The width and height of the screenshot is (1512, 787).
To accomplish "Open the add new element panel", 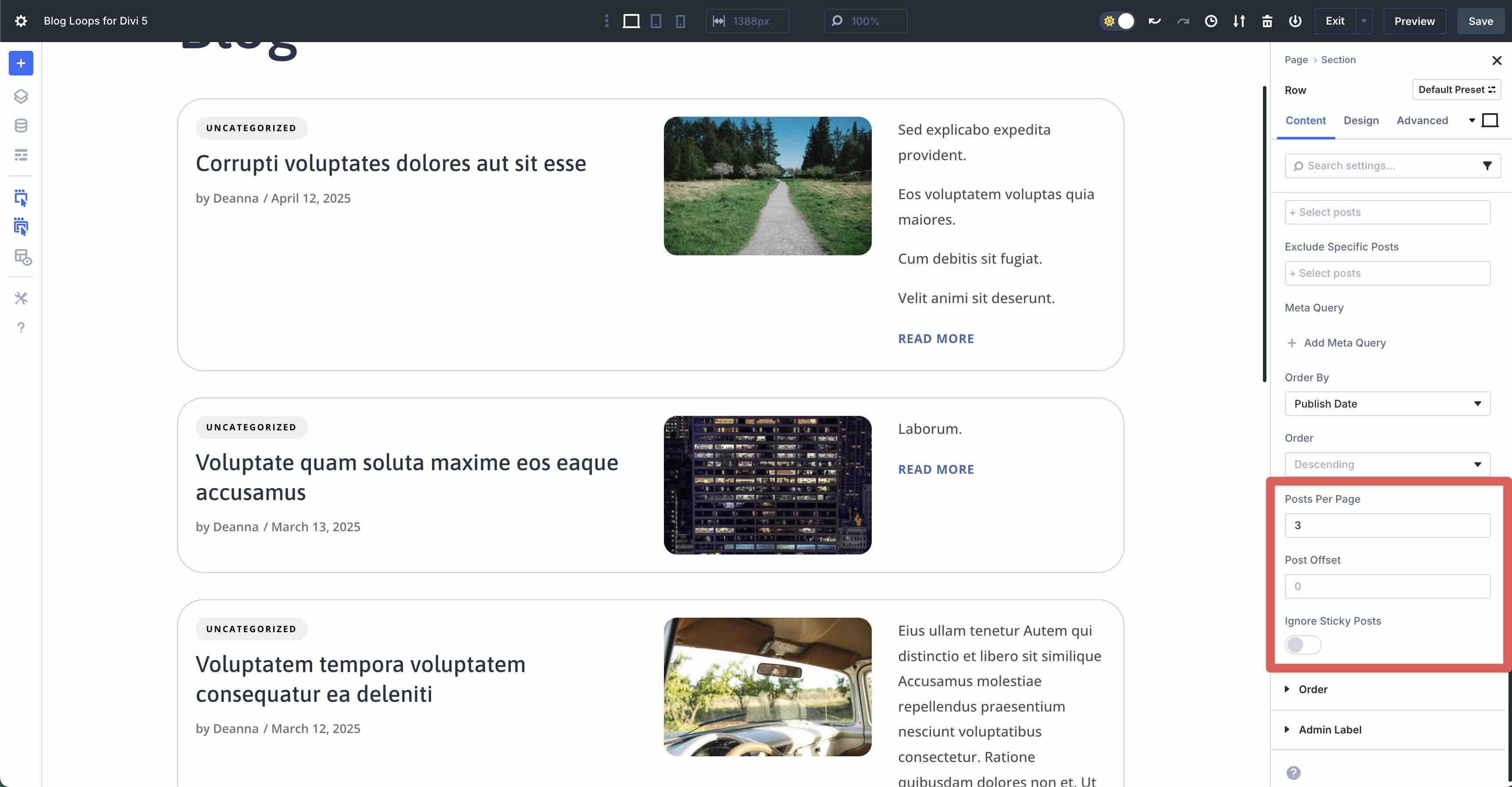I will (x=21, y=63).
